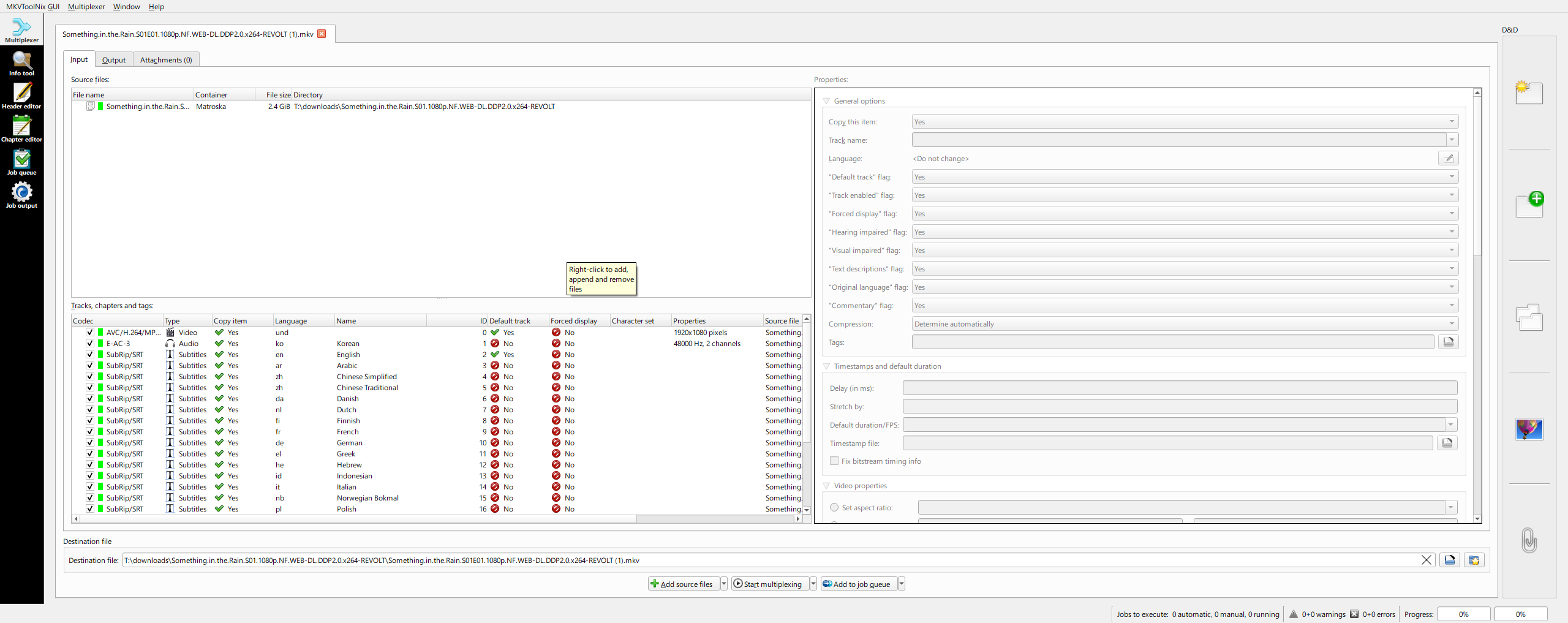Click the balloon picture icon in D&D panel
The width and height of the screenshot is (1568, 623).
point(1529,429)
